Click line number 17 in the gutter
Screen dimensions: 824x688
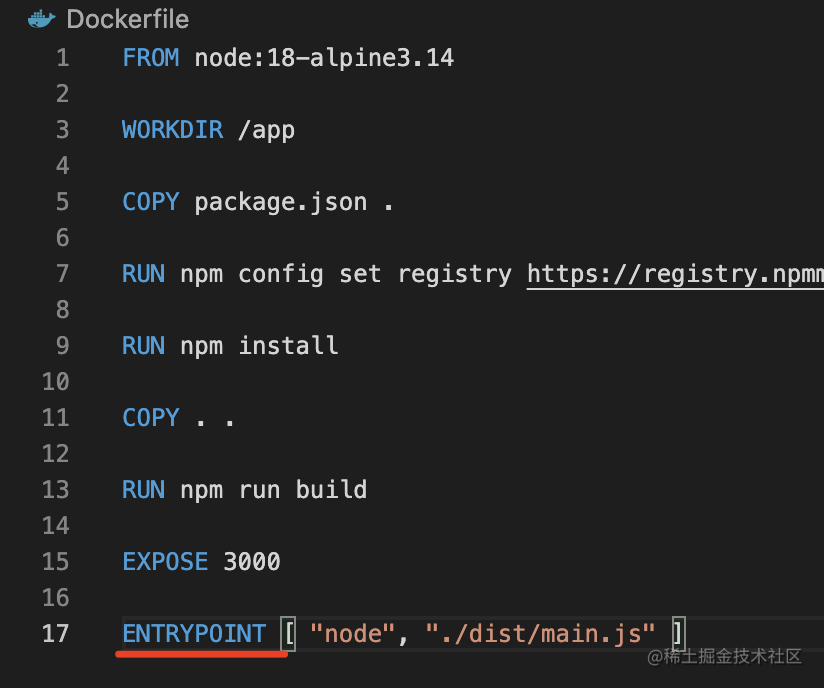coord(55,633)
